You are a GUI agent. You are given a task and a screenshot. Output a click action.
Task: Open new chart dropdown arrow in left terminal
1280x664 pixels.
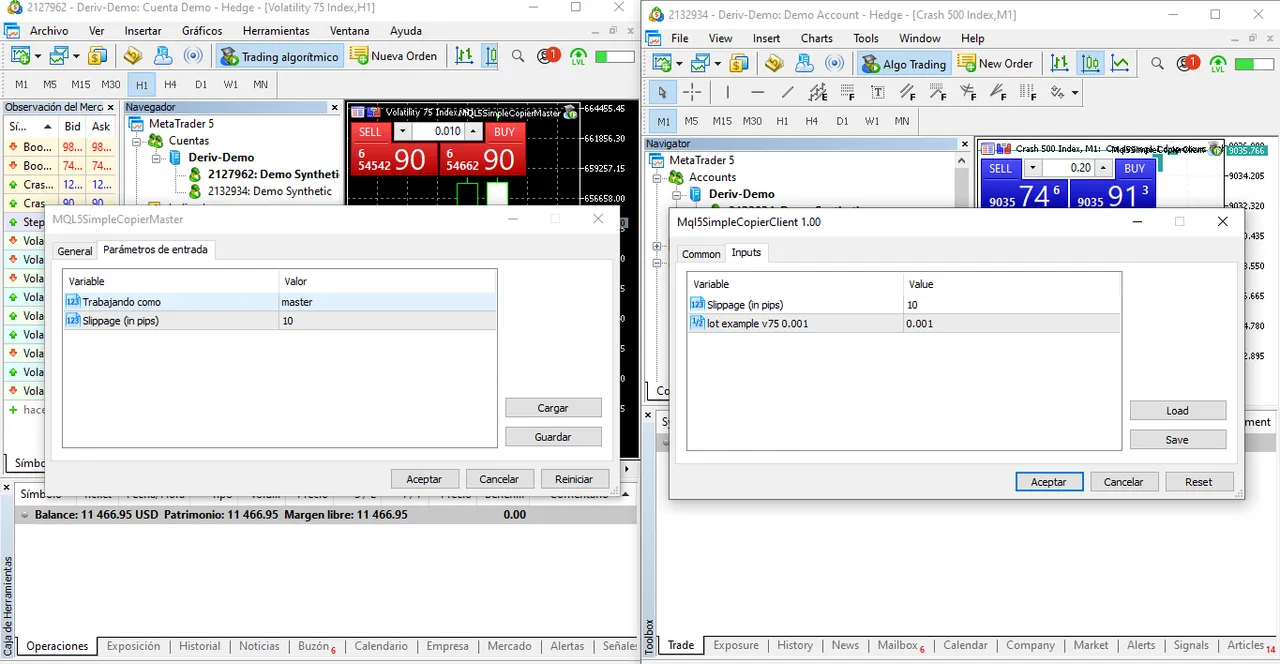click(36, 56)
